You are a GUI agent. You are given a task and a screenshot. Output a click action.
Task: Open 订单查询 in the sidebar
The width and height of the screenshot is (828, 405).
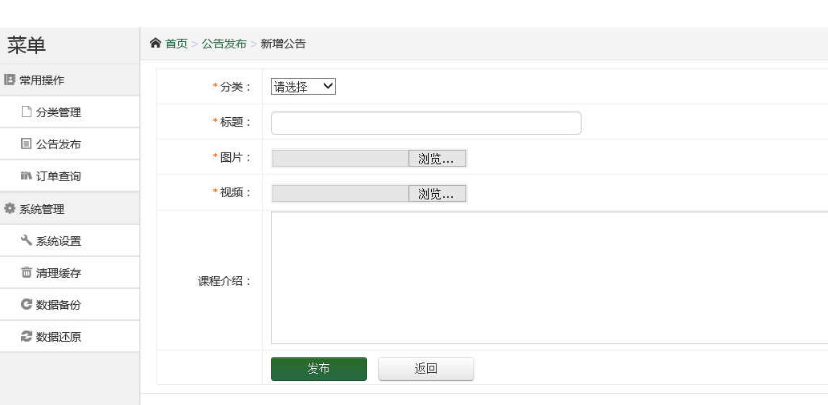click(x=58, y=176)
